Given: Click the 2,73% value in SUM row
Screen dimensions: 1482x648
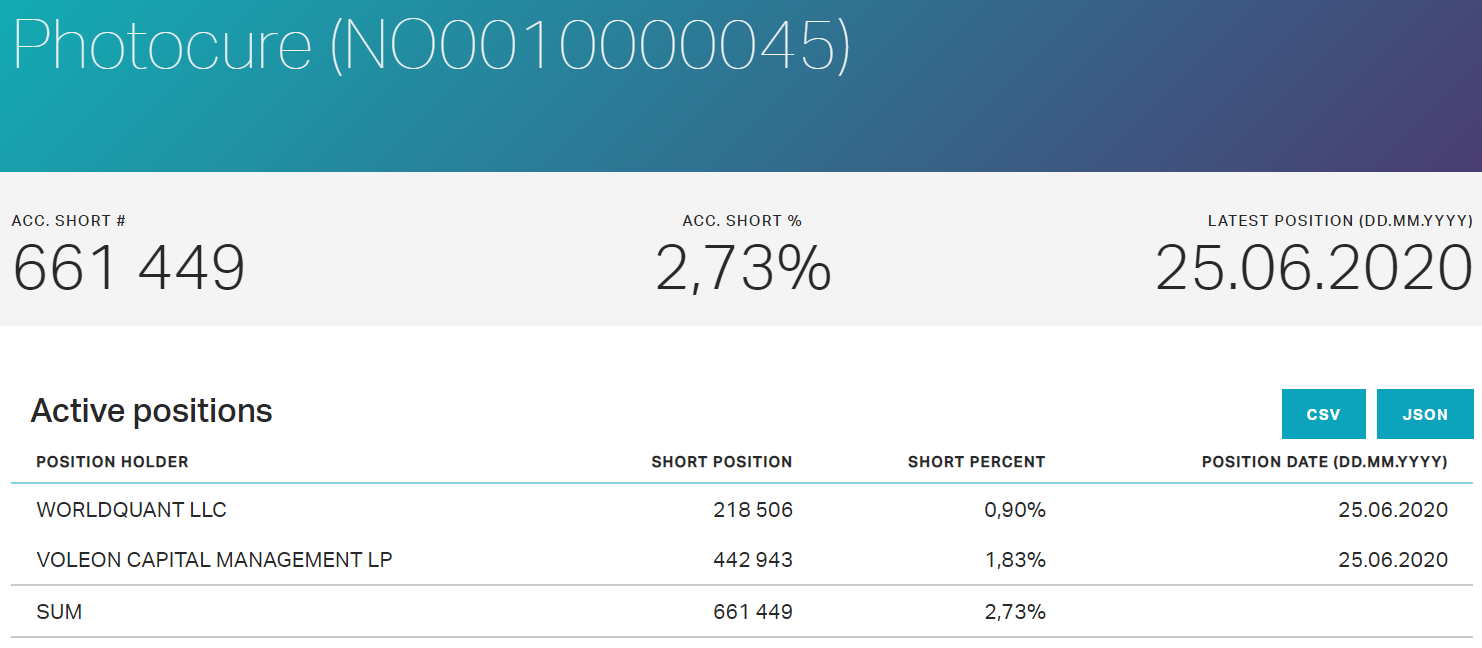Looking at the screenshot, I should (1015, 612).
